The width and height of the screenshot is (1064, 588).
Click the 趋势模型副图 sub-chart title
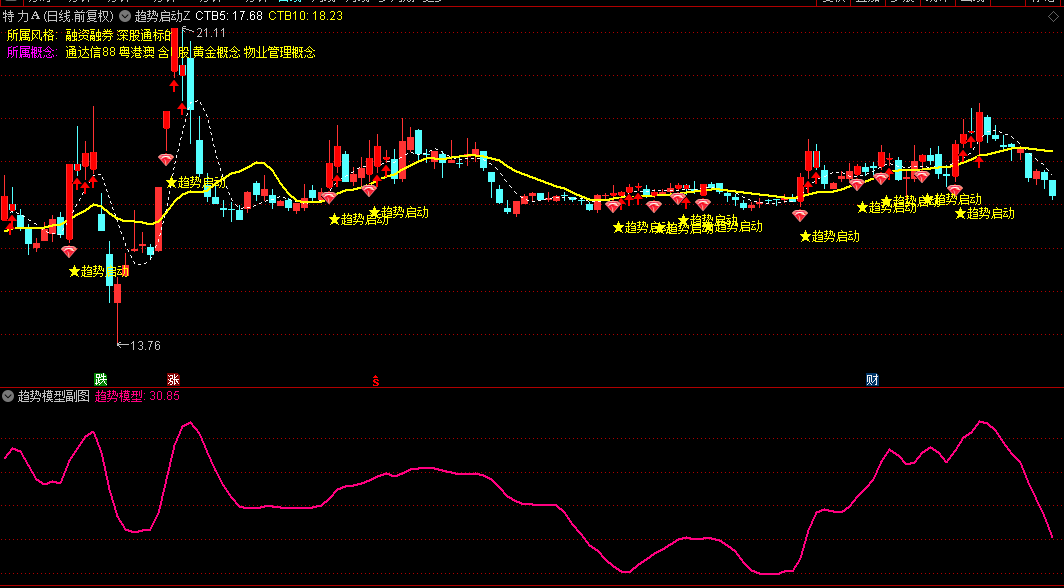(54, 396)
